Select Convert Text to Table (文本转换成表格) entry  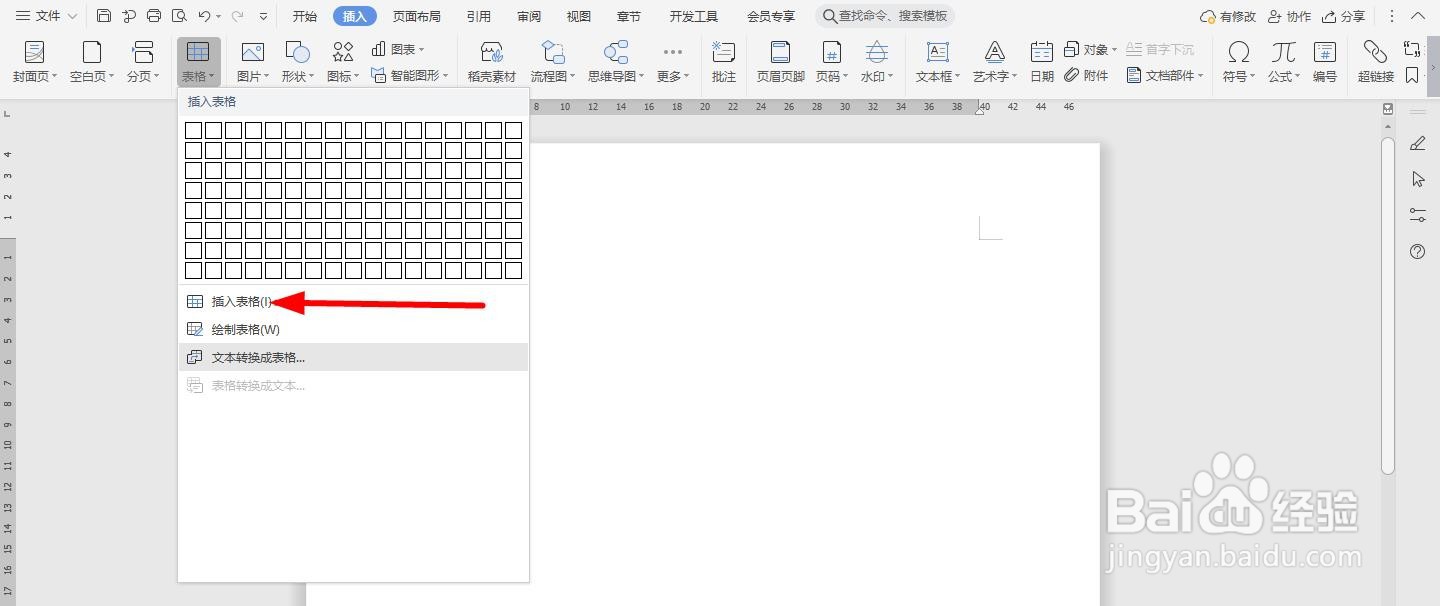tap(353, 357)
